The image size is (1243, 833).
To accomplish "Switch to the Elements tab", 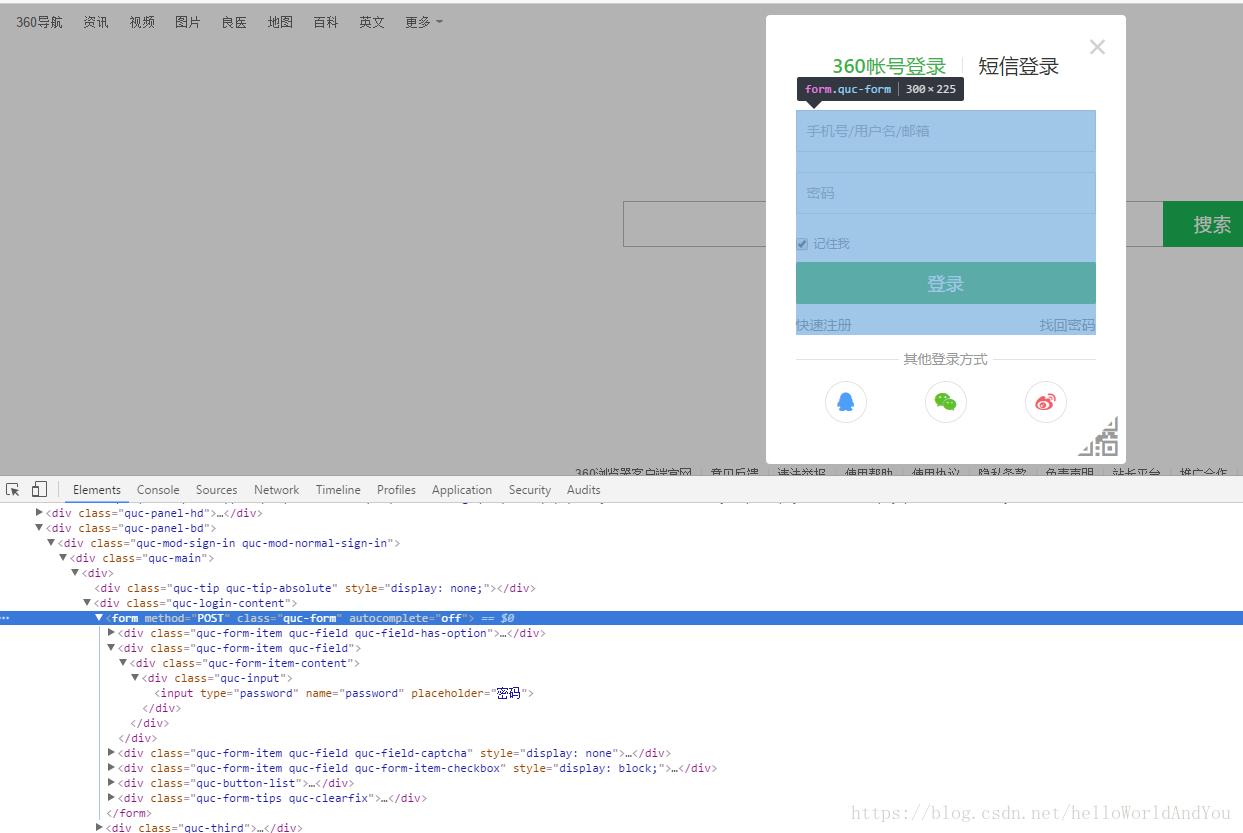I will [97, 490].
